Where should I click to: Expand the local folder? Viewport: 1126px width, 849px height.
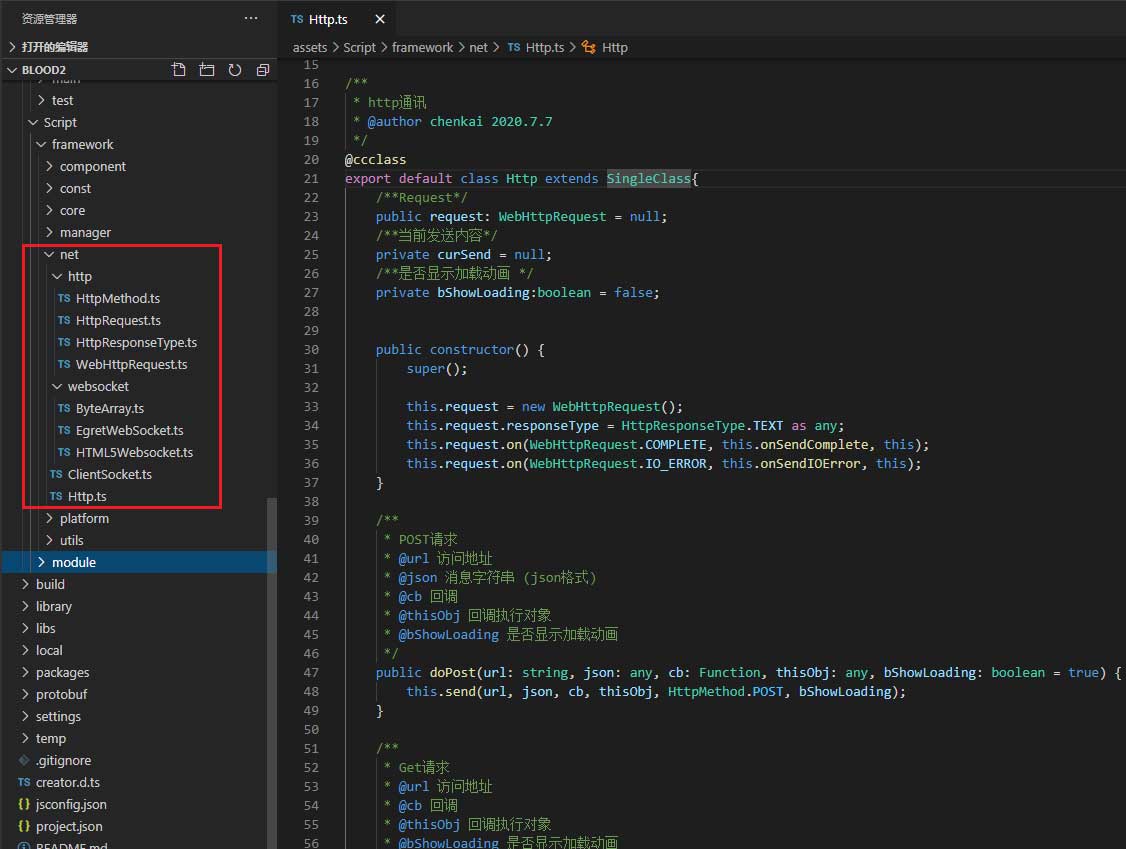tap(25, 650)
